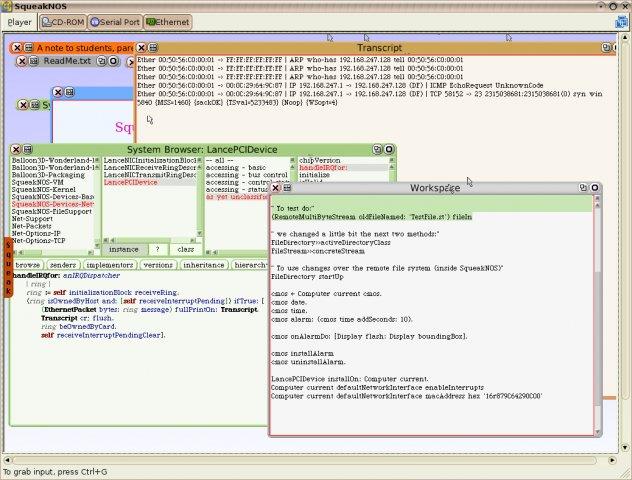Click the Ethernet device icon
This screenshot has height=480, width=632.
pyautogui.click(x=152, y=20)
